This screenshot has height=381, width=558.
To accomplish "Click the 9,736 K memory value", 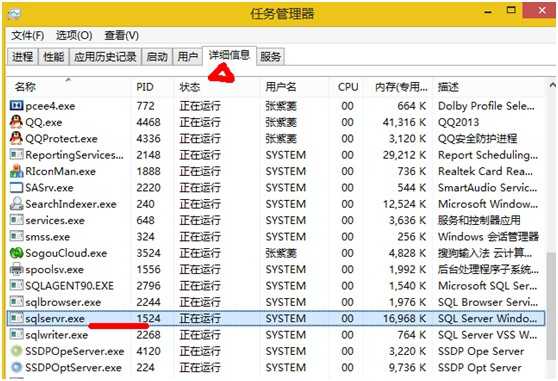I will [x=407, y=367].
